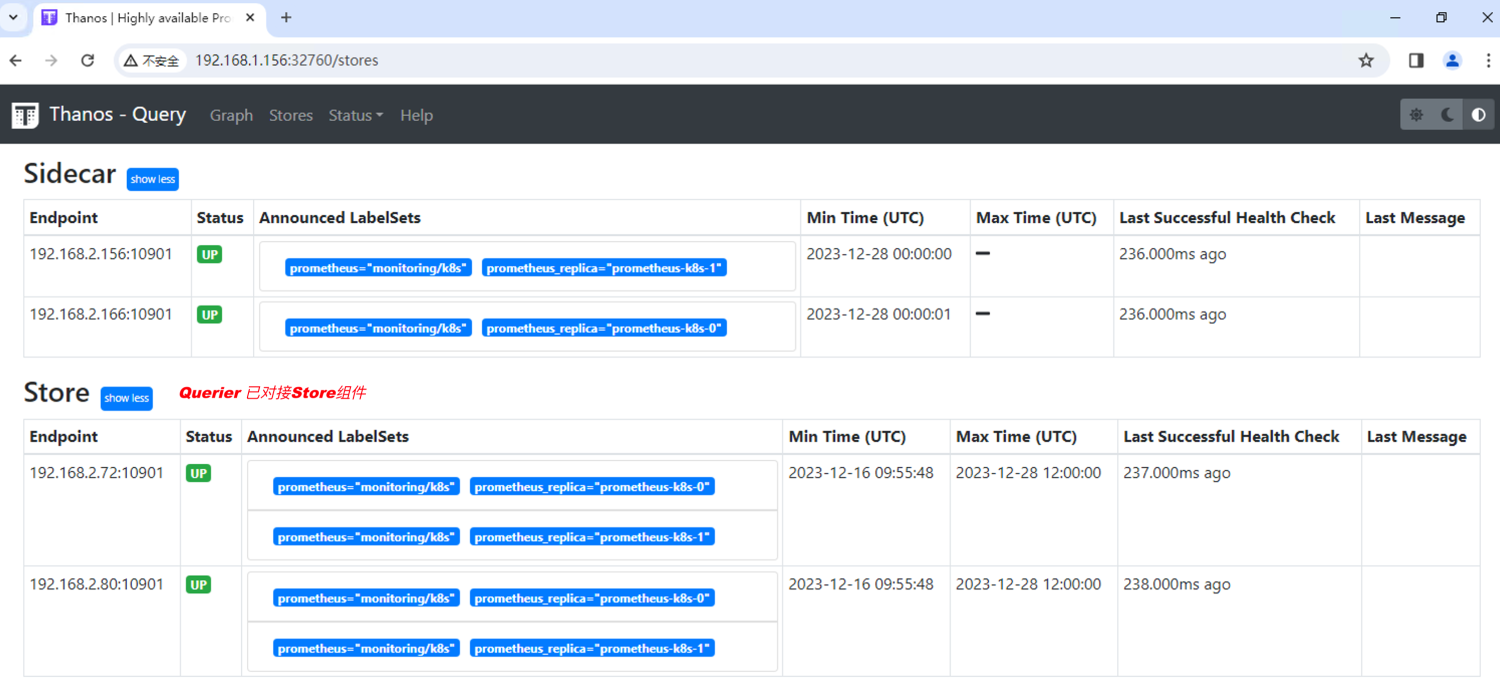Open the tab search dropdown arrow
Screen dimensions: 1500x689
click(x=14, y=17)
